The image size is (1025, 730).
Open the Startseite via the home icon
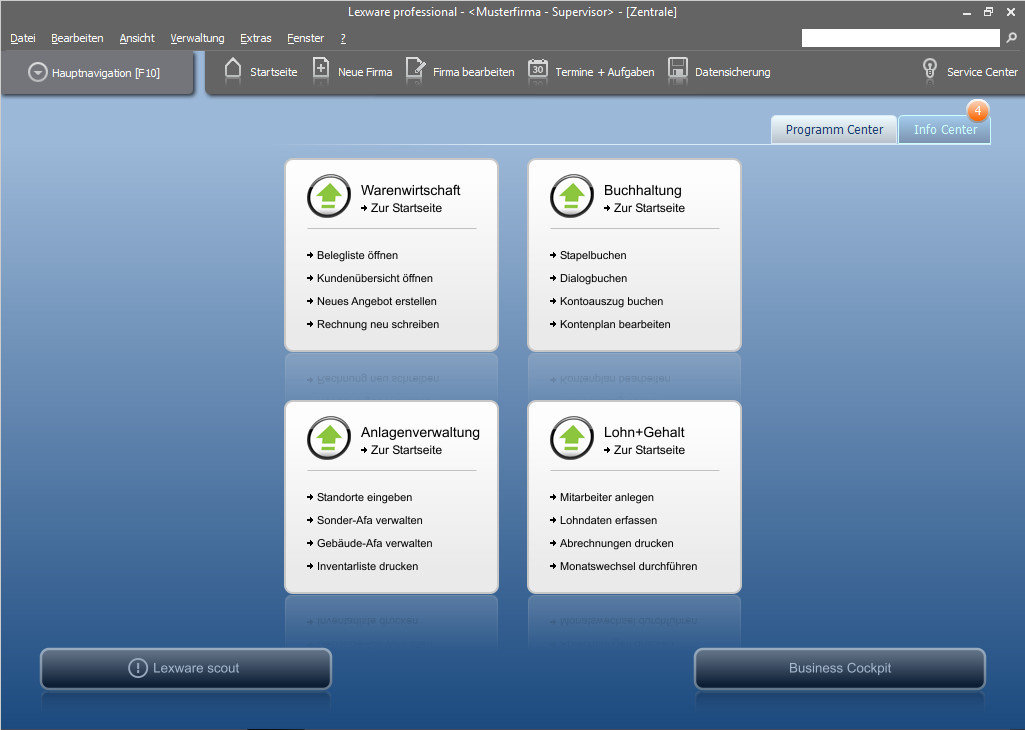[x=232, y=70]
